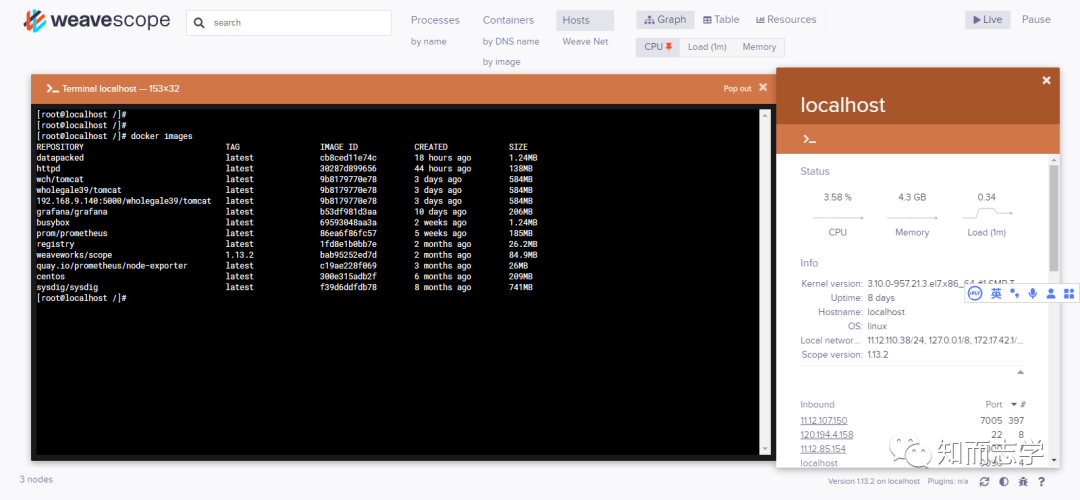Toggle contrast mode icon in footer
Viewport: 1080px width, 500px height.
click(x=1004, y=481)
